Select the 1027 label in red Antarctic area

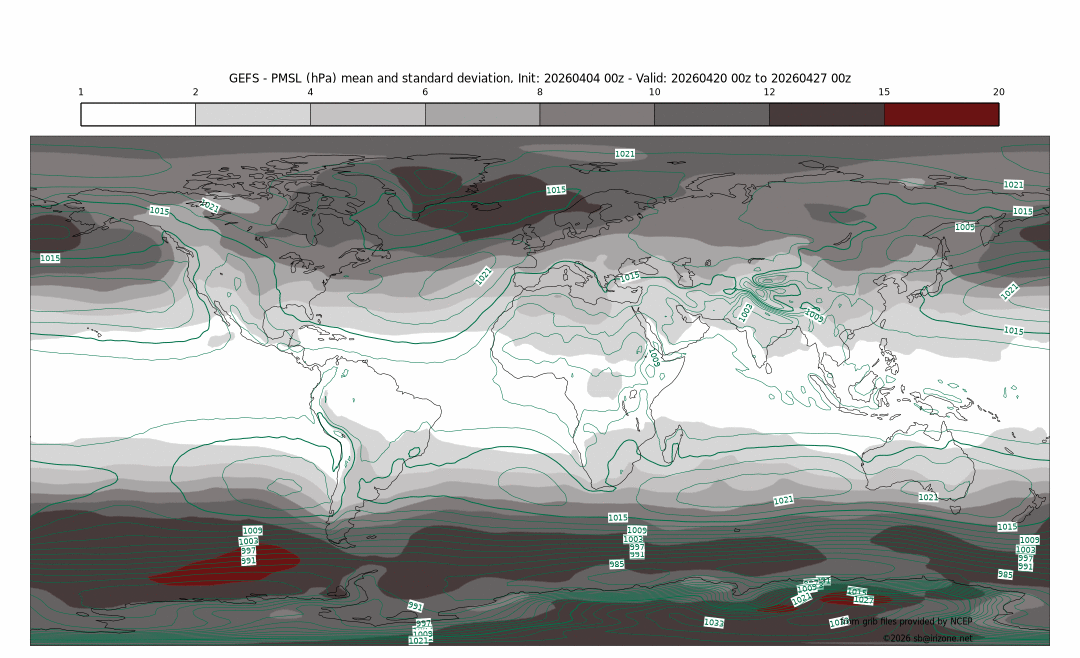coord(863,600)
